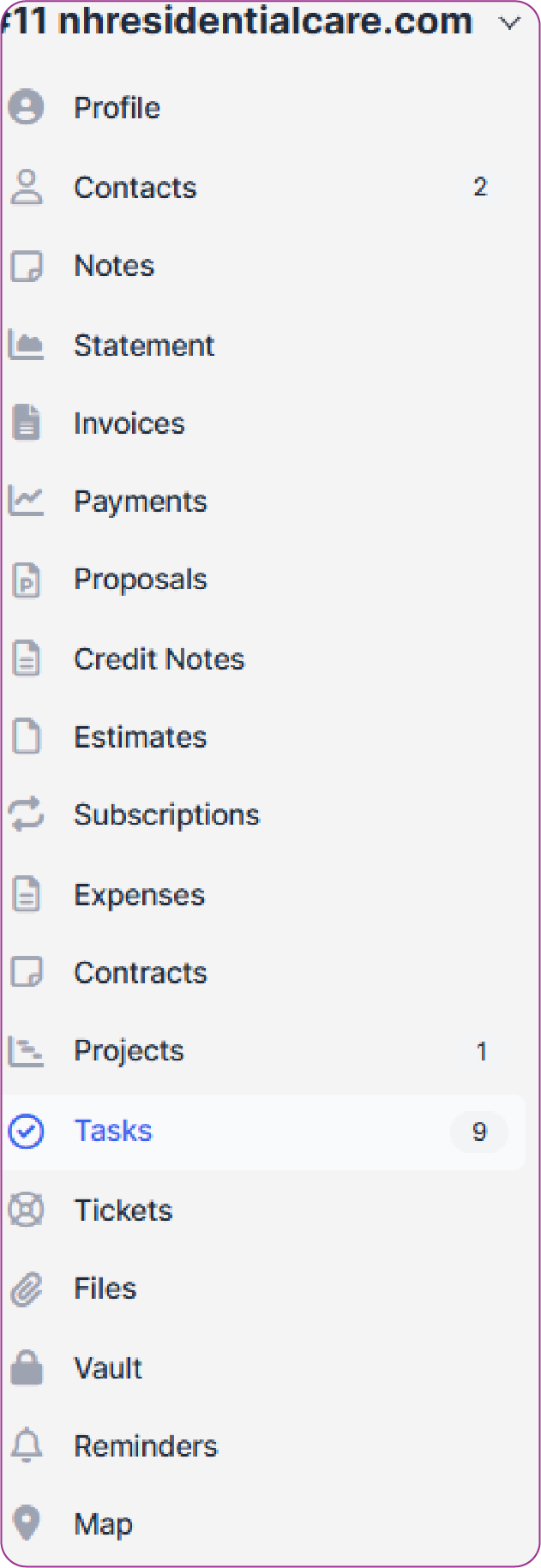Image resolution: width=541 pixels, height=1568 pixels.
Task: Click the Tasks checkmark circle icon
Action: 27,1131
